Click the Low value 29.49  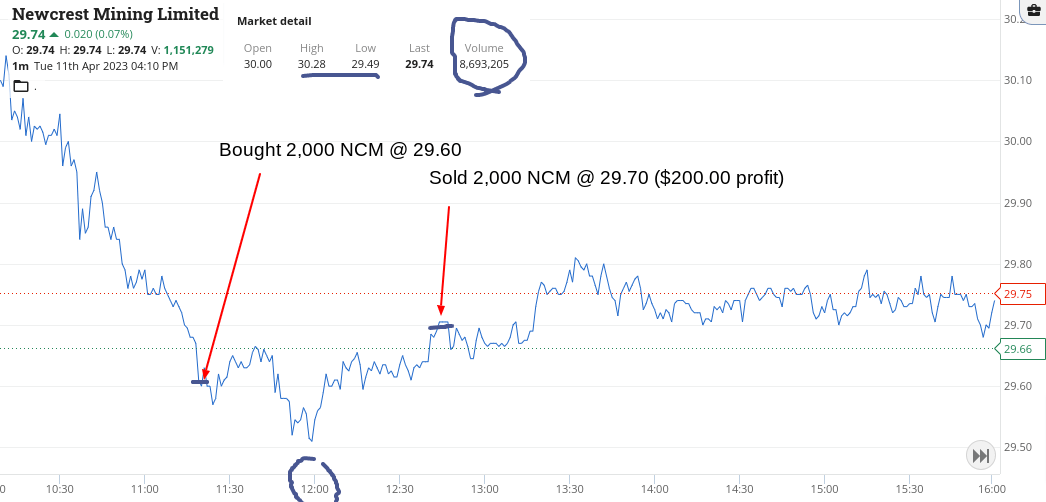(366, 64)
